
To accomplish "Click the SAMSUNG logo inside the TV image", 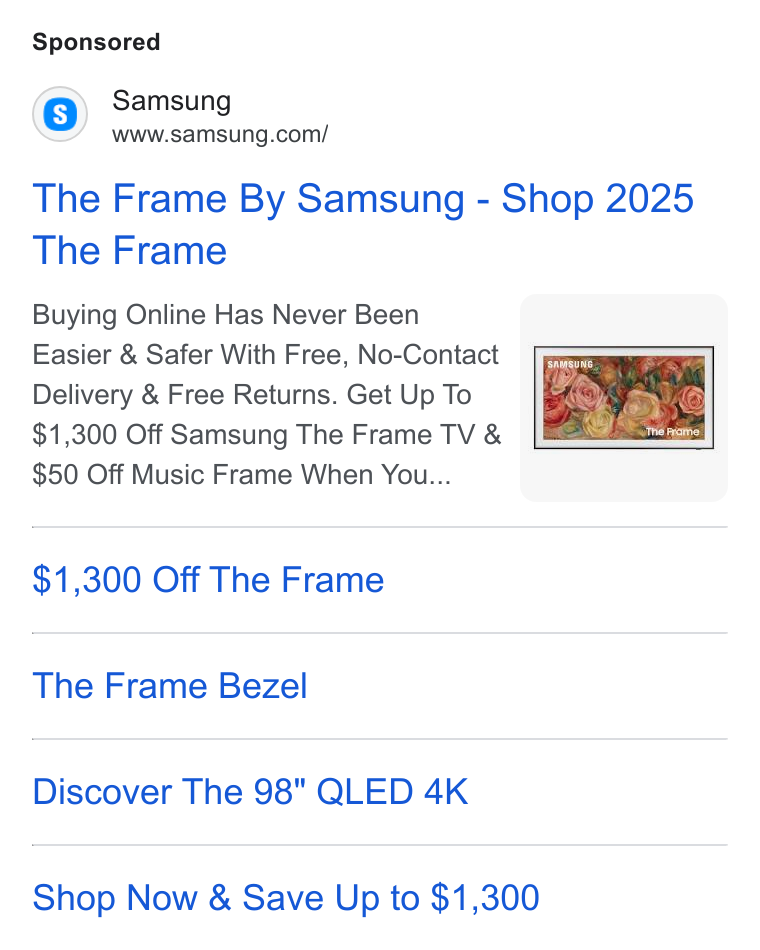I will (x=570, y=364).
